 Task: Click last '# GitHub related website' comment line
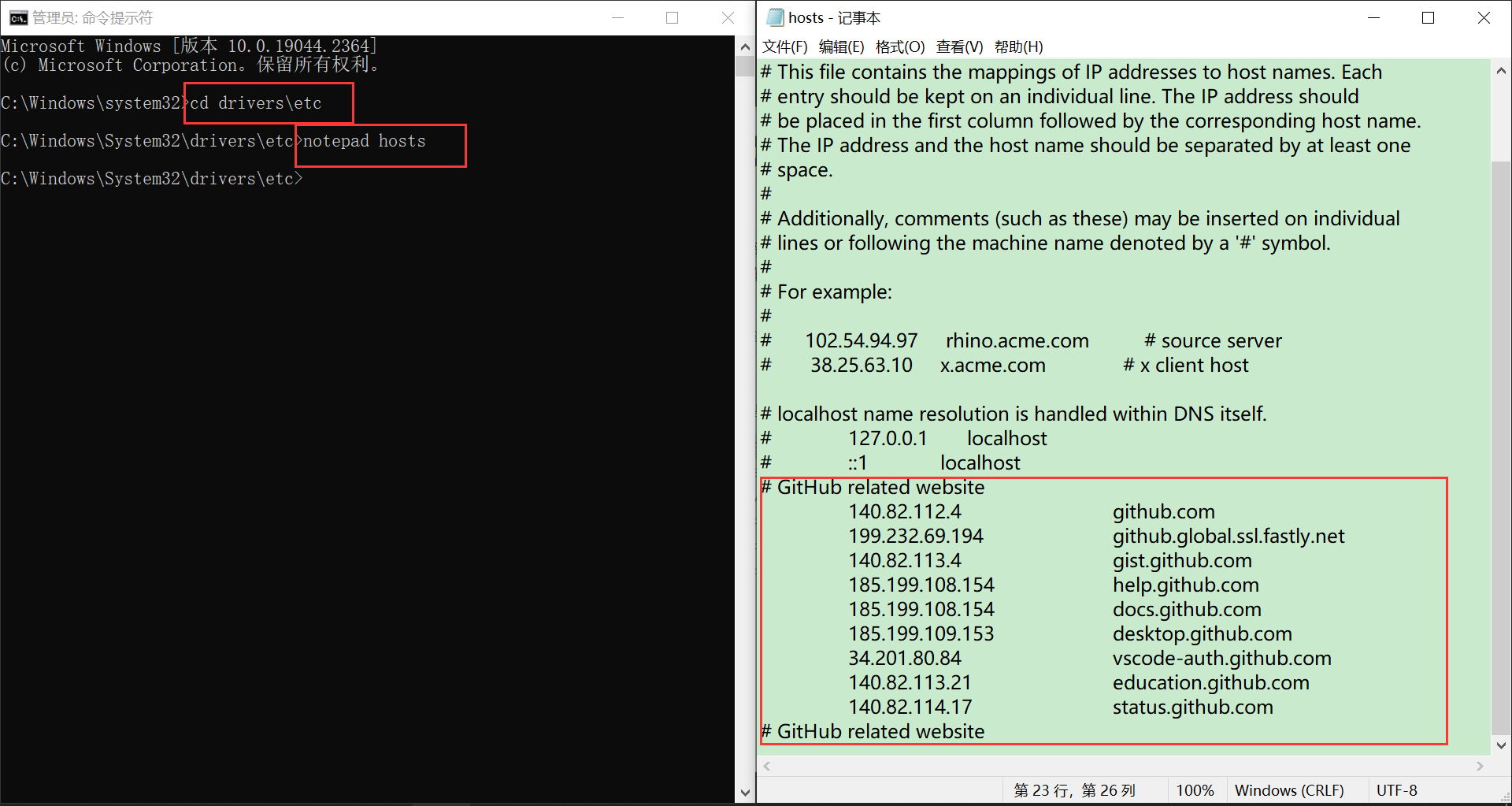(x=873, y=732)
